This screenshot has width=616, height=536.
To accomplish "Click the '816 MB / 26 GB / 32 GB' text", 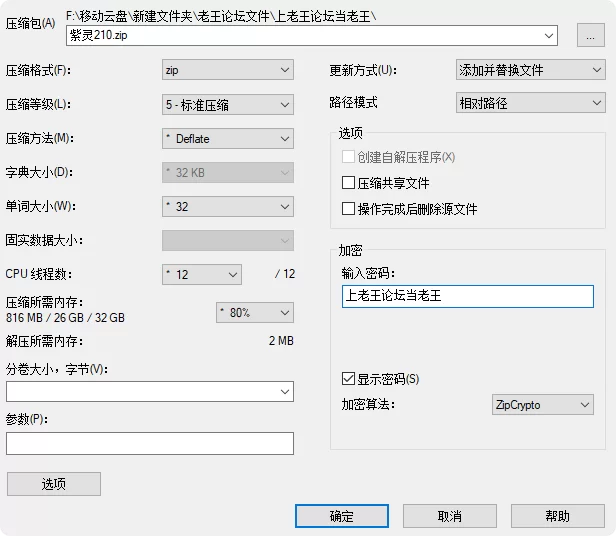I will 65,318.
